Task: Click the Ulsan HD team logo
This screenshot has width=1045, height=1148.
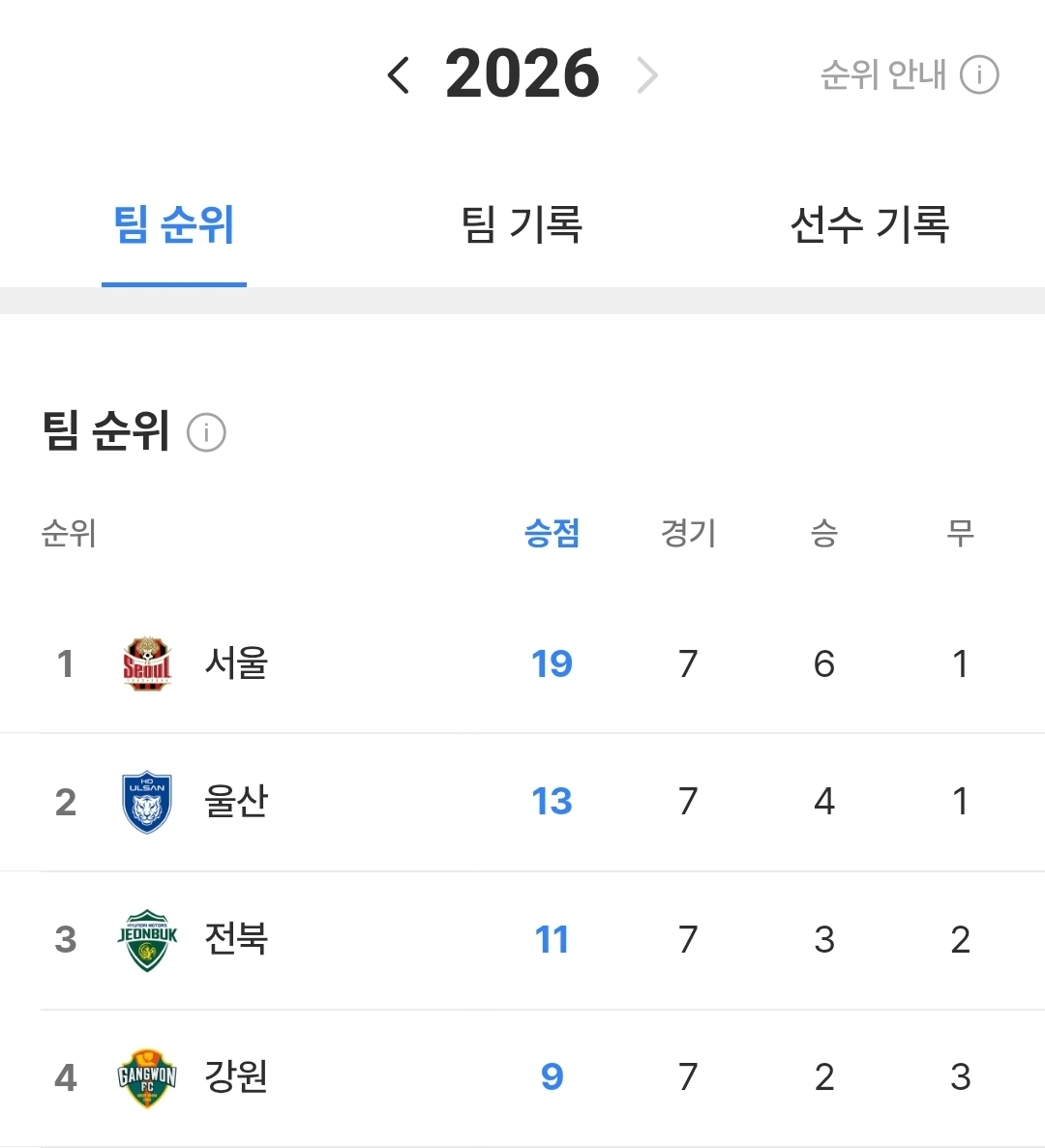Action: (147, 802)
